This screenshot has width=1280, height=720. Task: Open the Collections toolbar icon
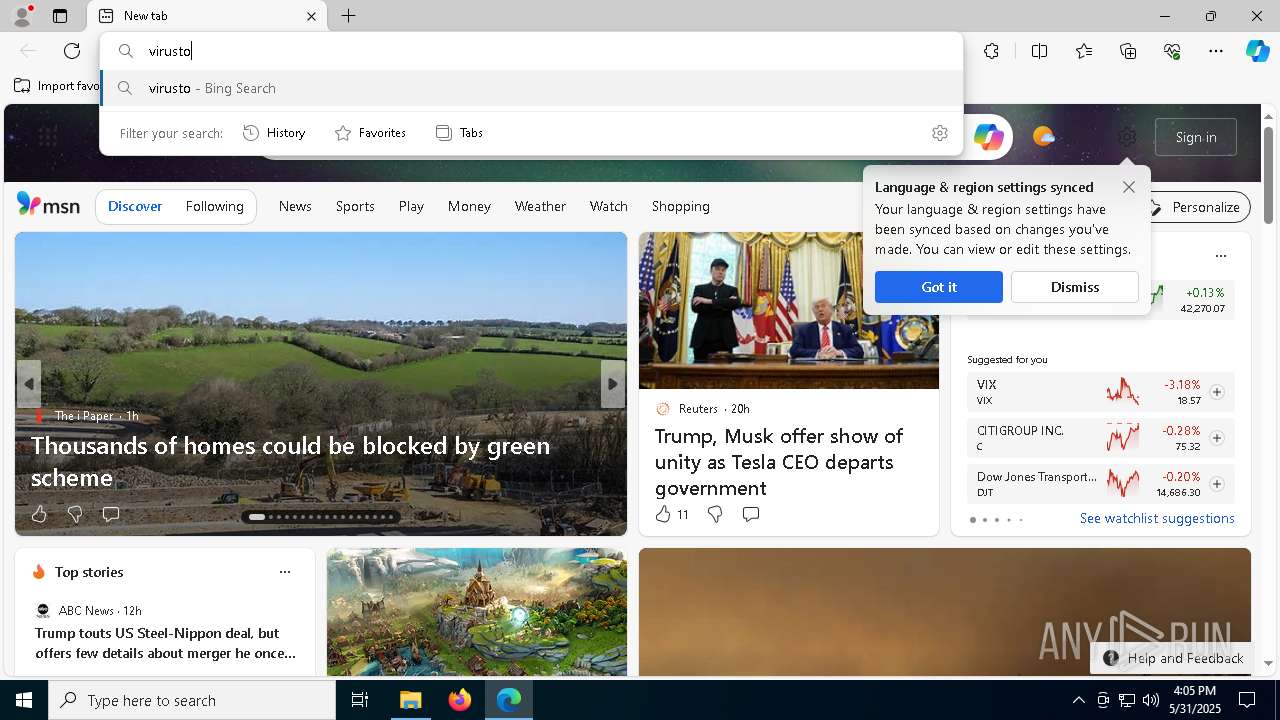tap(1128, 51)
